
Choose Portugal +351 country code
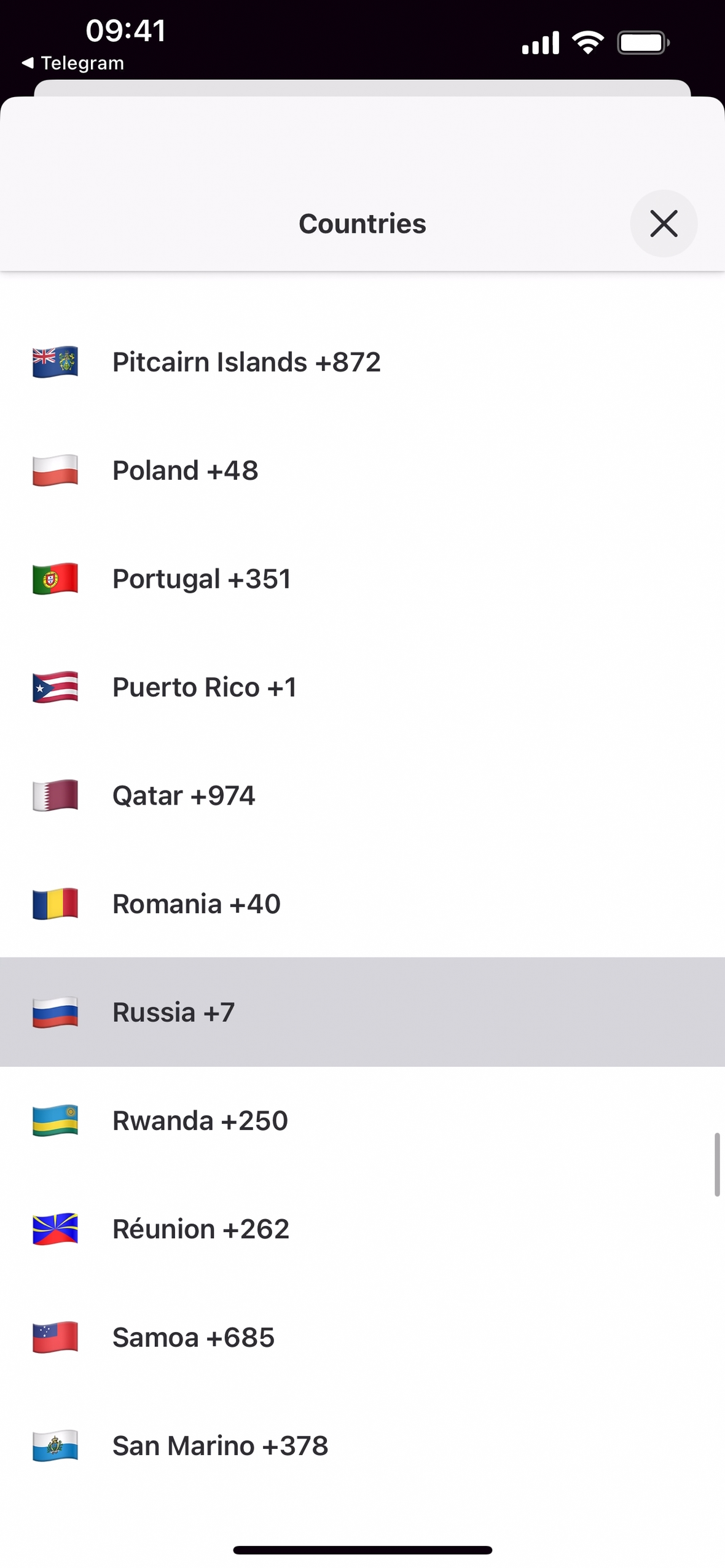click(202, 579)
